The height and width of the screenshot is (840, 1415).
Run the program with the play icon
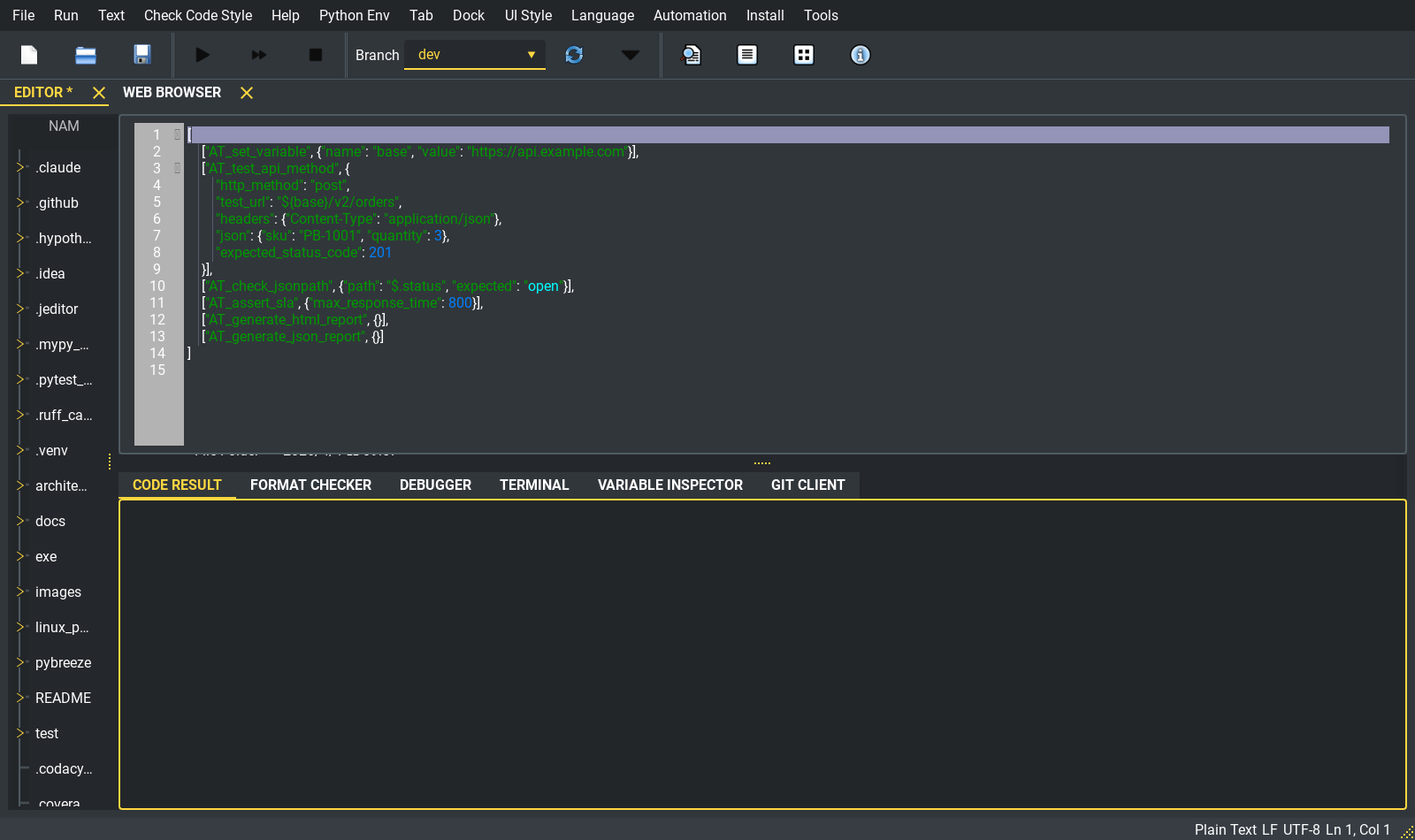pos(203,55)
